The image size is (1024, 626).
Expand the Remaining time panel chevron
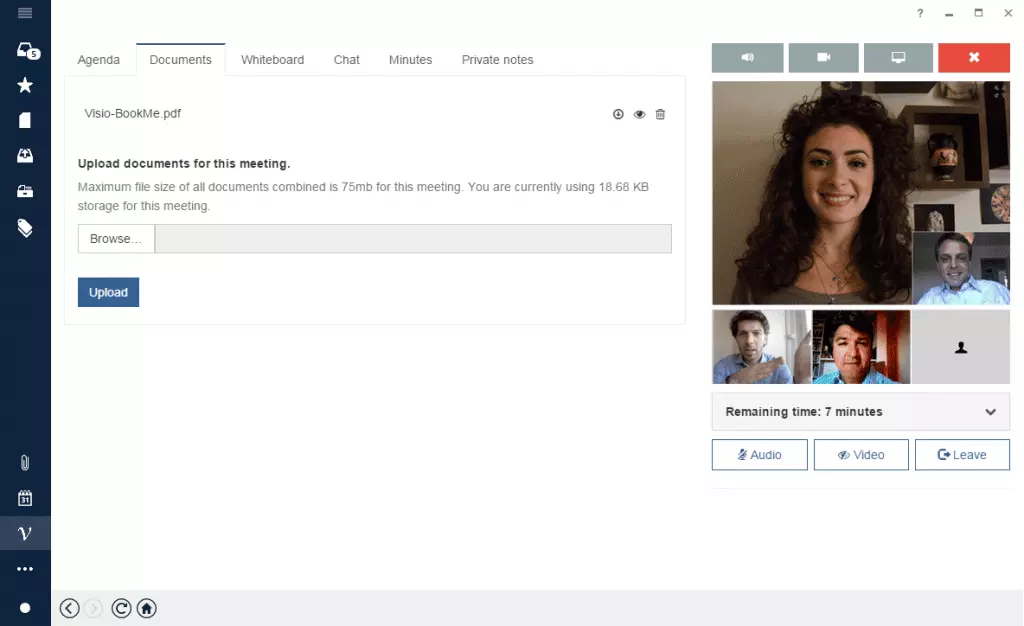[990, 412]
